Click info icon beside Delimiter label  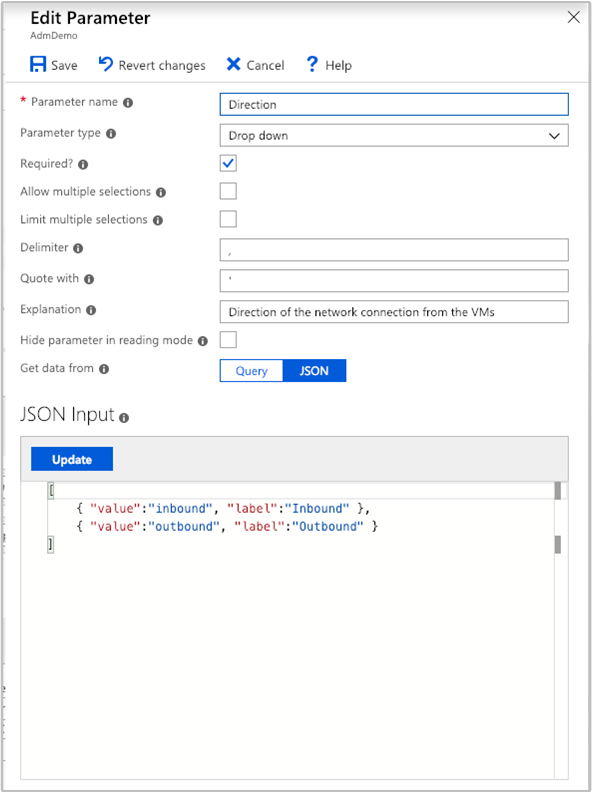tap(78, 248)
